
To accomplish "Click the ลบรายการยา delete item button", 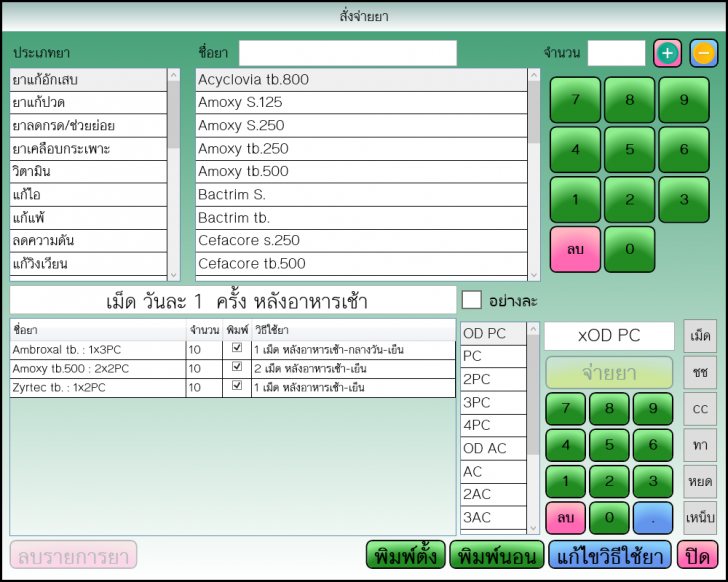I will tap(73, 555).
